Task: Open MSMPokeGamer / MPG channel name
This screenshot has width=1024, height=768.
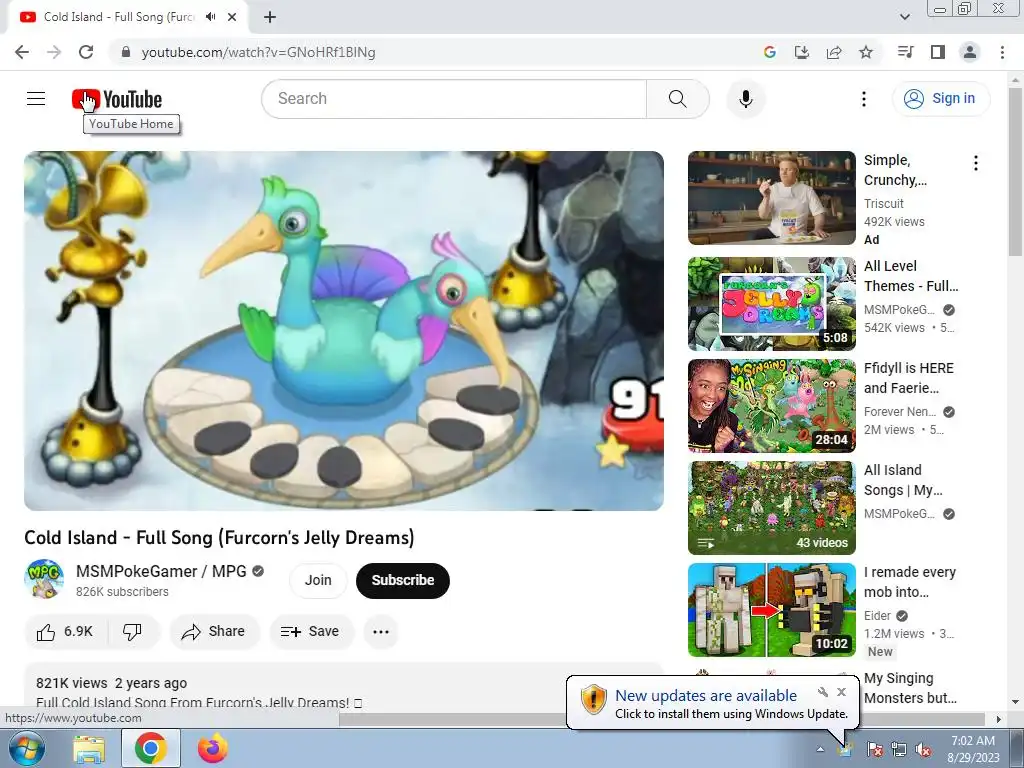Action: click(x=161, y=571)
